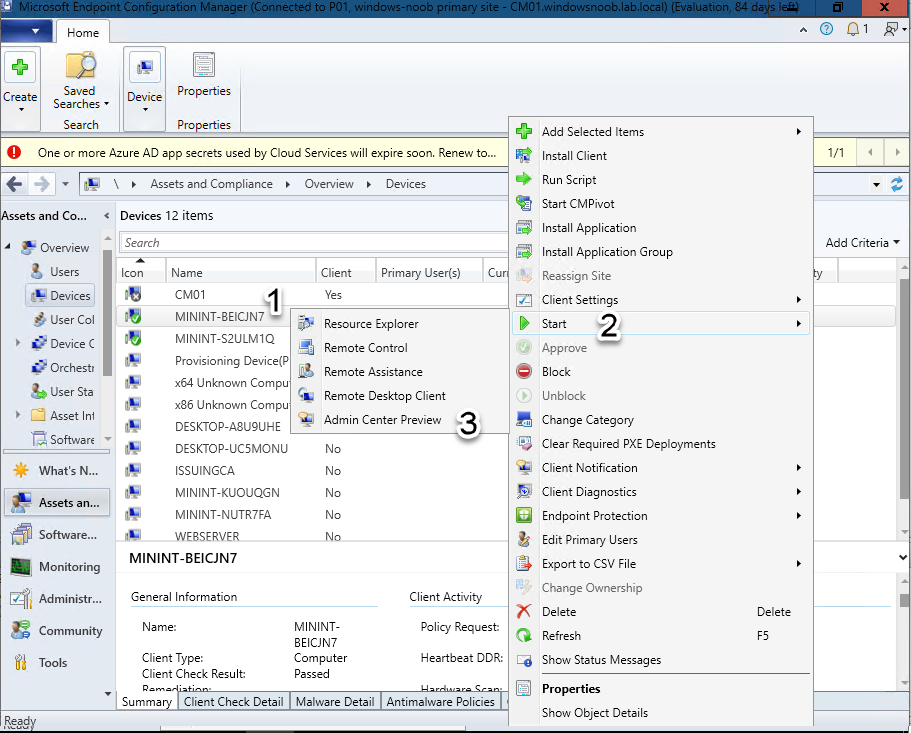The height and width of the screenshot is (733, 911).
Task: Click the Install Client menu icon
Action: [523, 156]
